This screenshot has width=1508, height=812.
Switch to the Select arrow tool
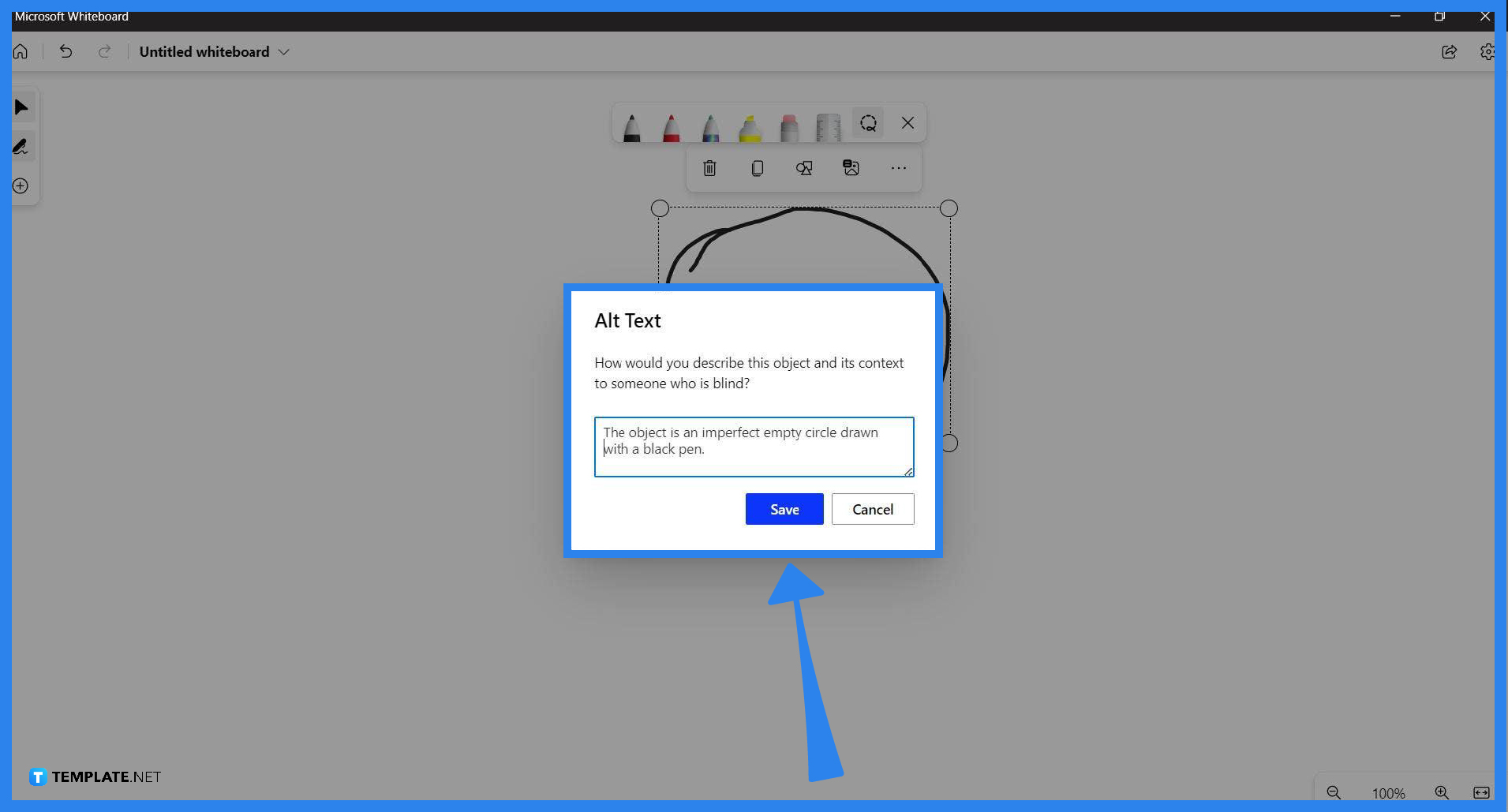click(x=21, y=107)
